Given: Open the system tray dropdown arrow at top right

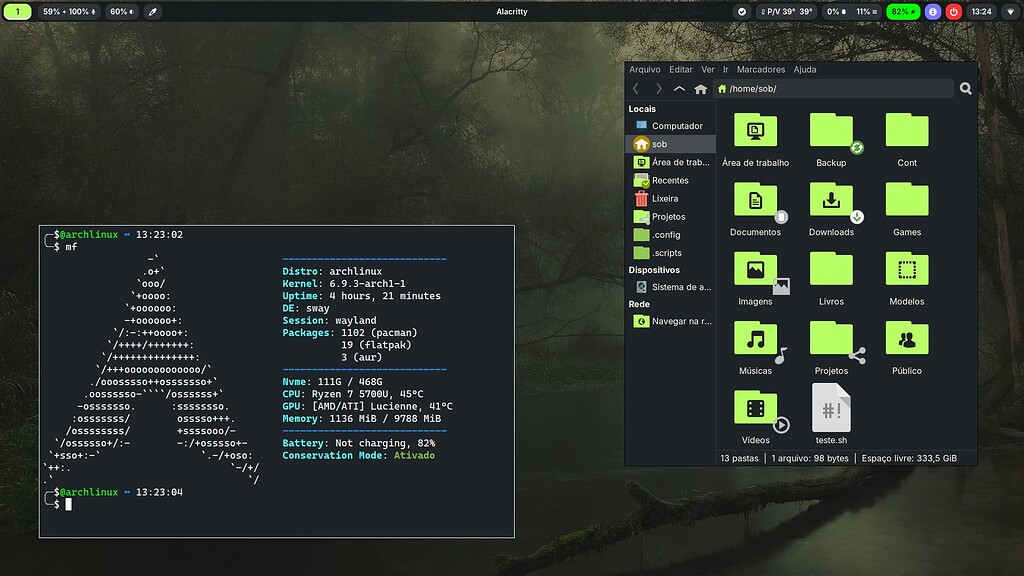Looking at the screenshot, I should [1010, 11].
